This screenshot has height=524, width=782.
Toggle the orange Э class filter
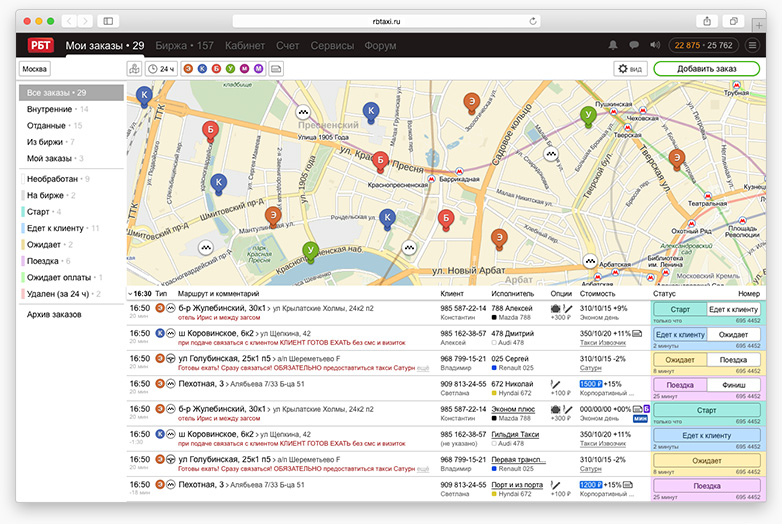[188, 69]
